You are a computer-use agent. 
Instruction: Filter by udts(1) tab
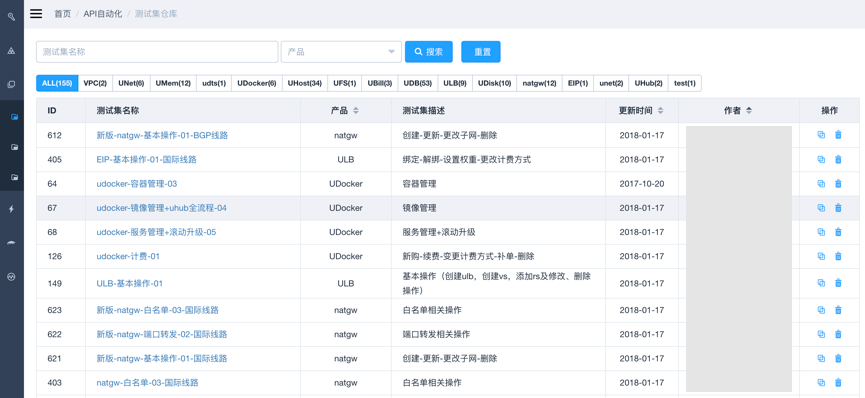pyautogui.click(x=214, y=83)
